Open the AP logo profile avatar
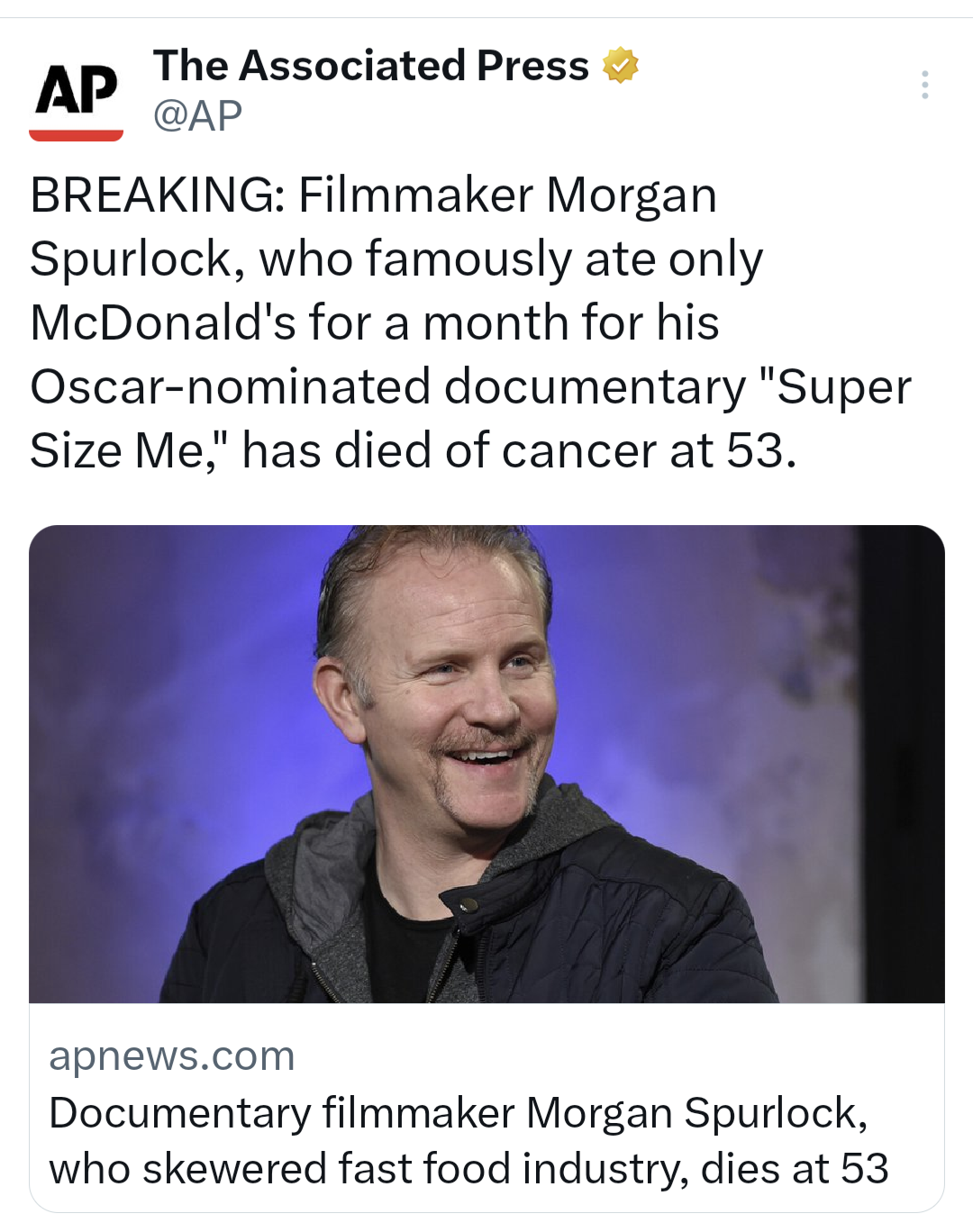 coord(77,93)
